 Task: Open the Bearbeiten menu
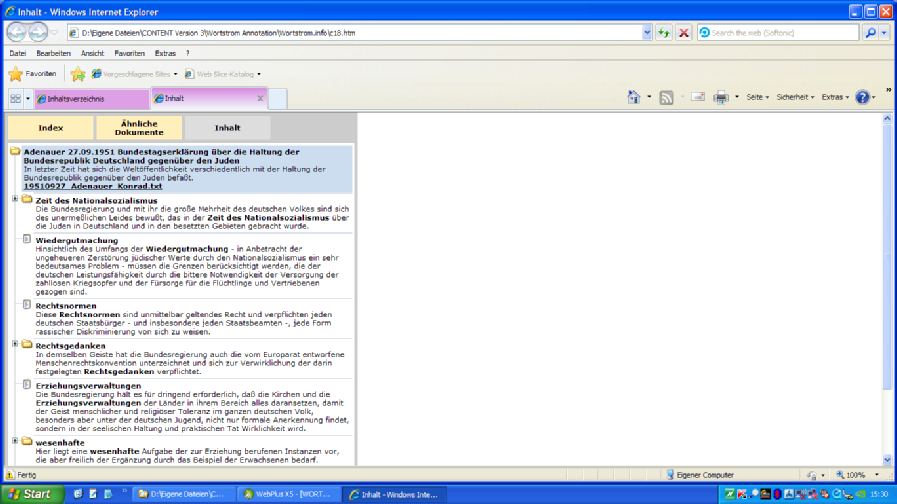(53, 53)
